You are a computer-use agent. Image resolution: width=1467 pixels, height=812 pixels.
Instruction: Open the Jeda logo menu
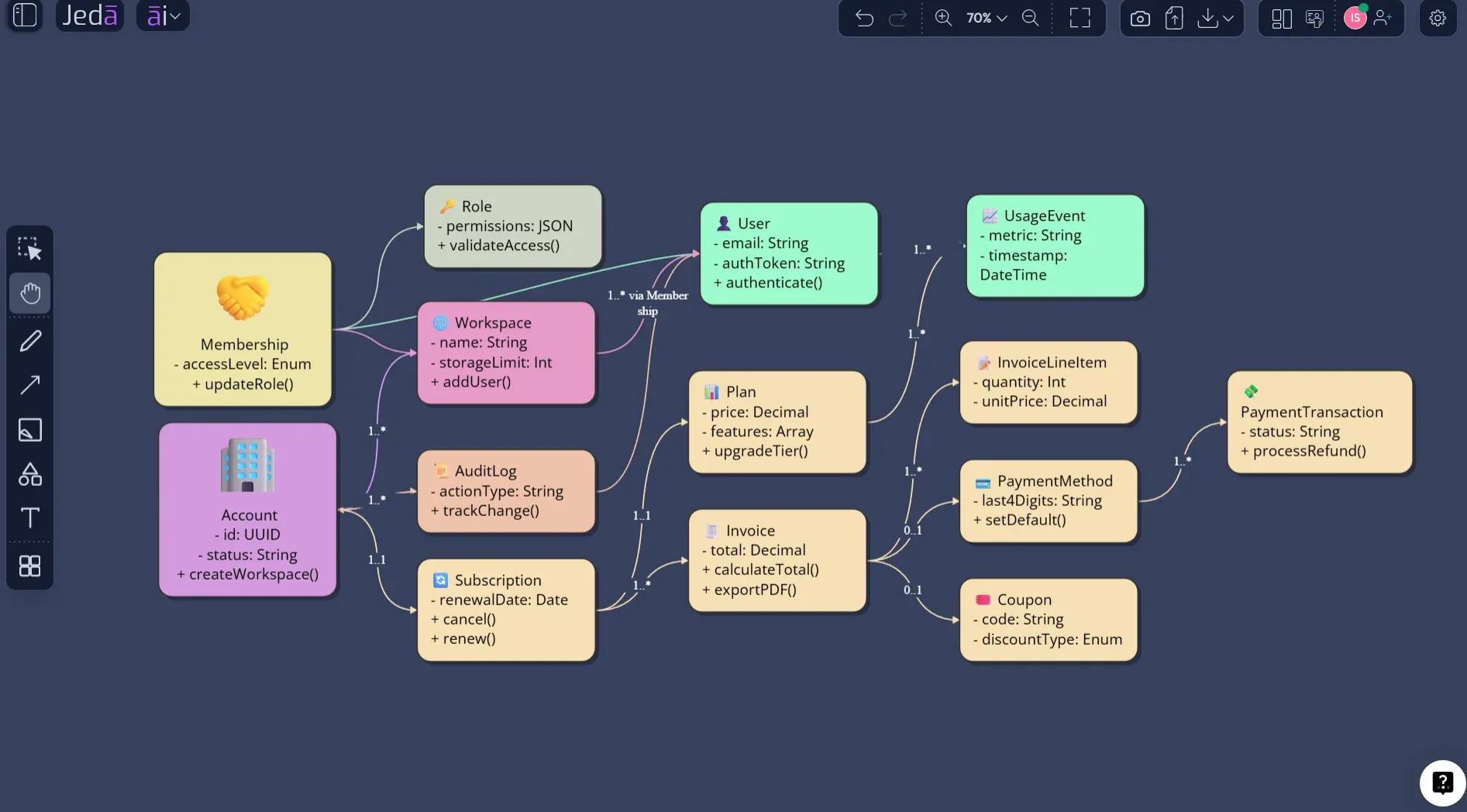point(90,15)
